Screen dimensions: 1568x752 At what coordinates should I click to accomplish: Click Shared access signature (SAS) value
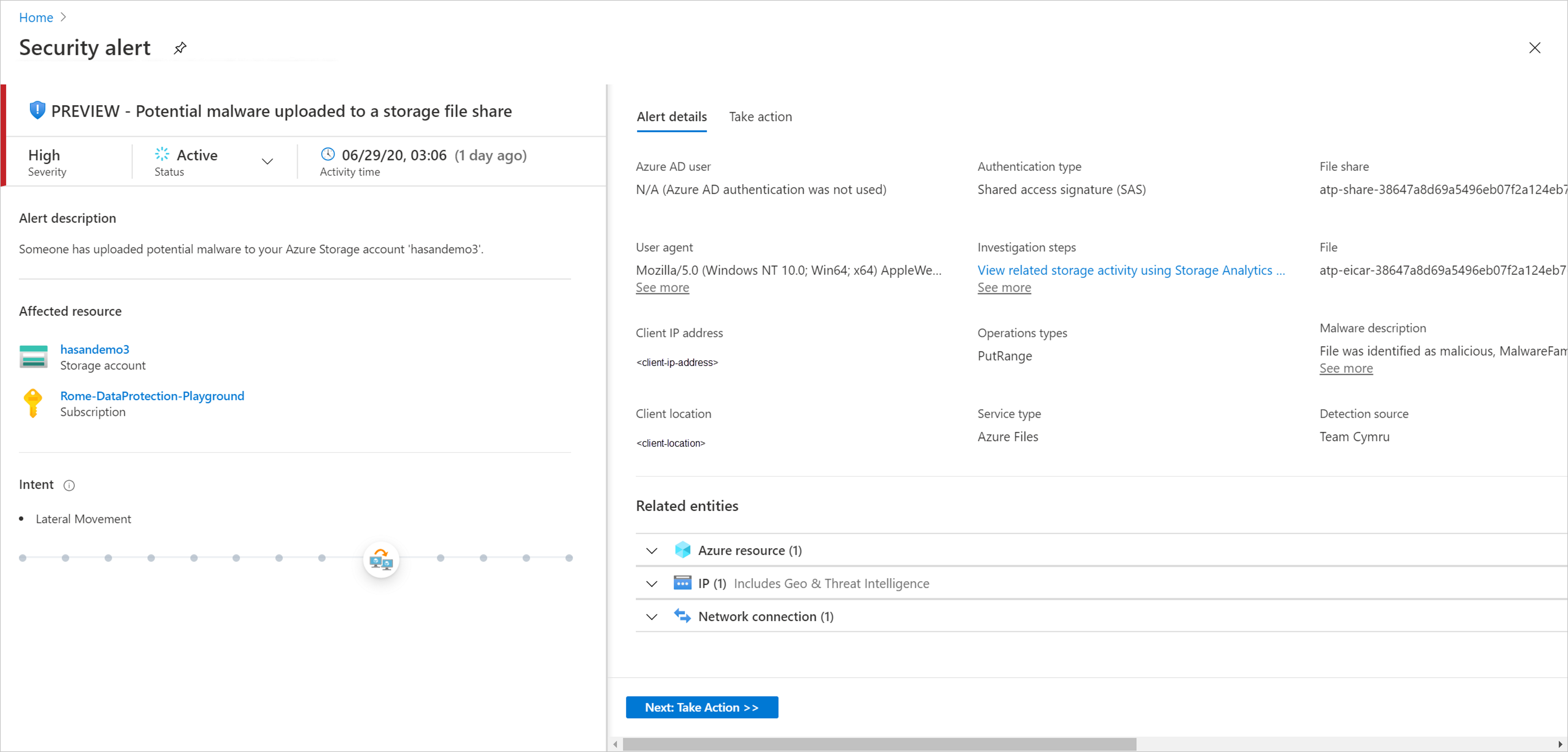pos(1061,189)
